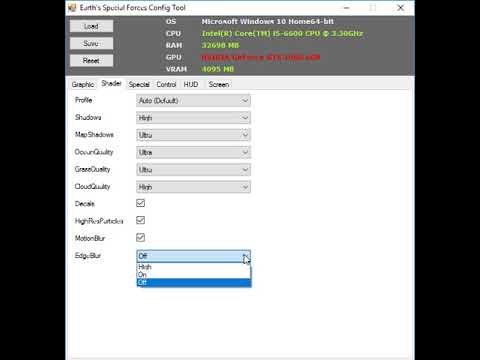Click the Load button
Viewport: 480px width, 360px height.
click(x=91, y=26)
